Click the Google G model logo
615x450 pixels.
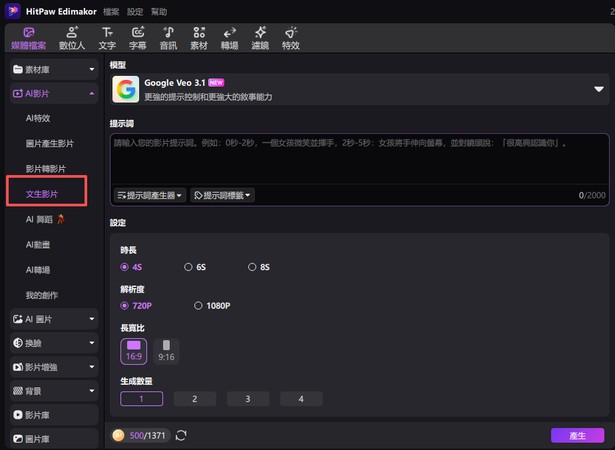coord(126,89)
